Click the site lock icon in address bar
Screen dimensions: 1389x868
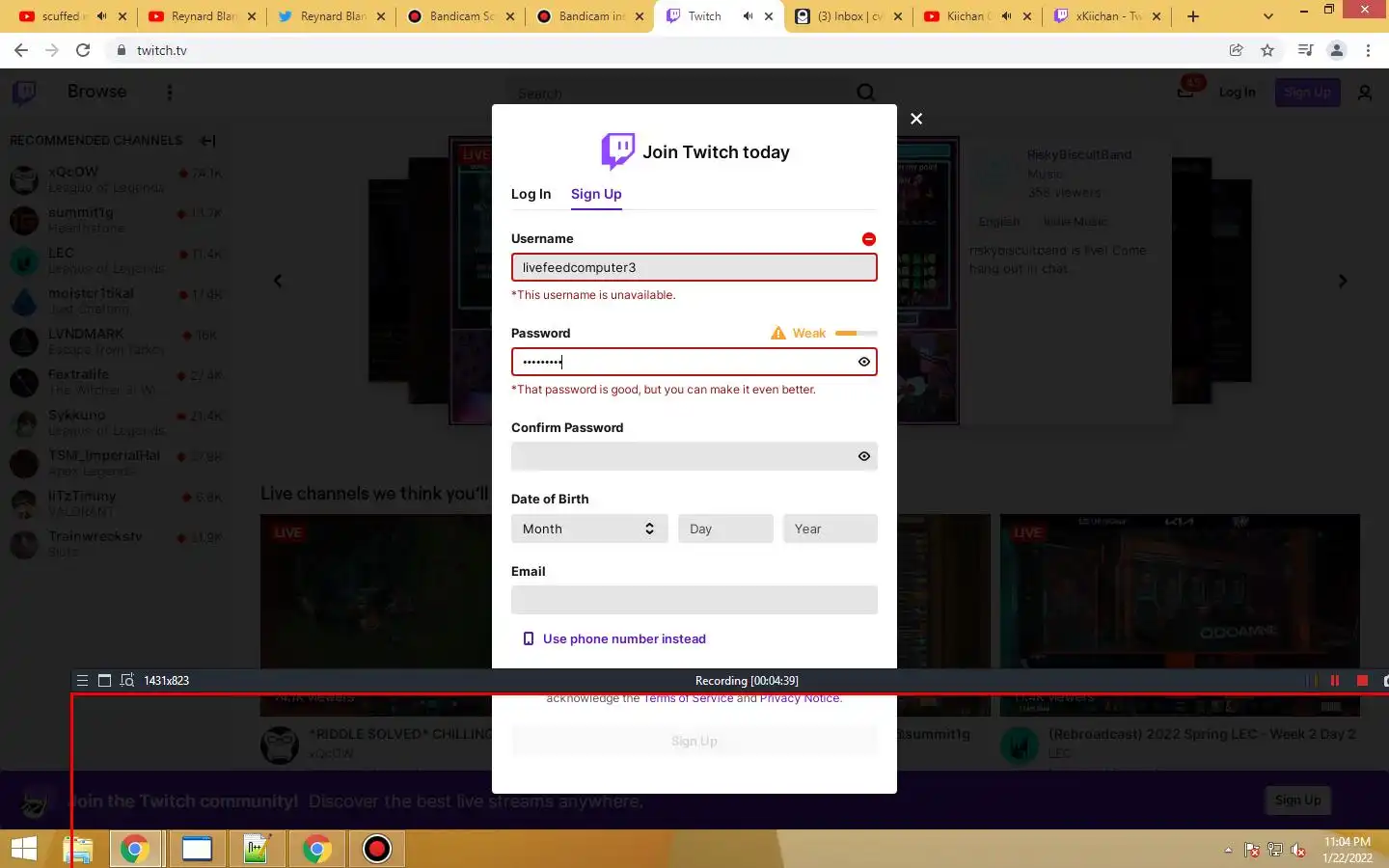pyautogui.click(x=122, y=50)
